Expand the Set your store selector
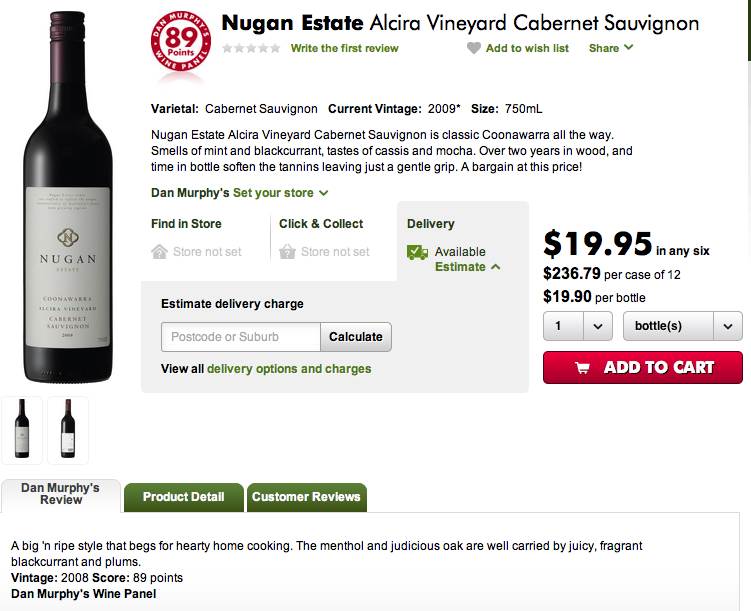 [280, 193]
